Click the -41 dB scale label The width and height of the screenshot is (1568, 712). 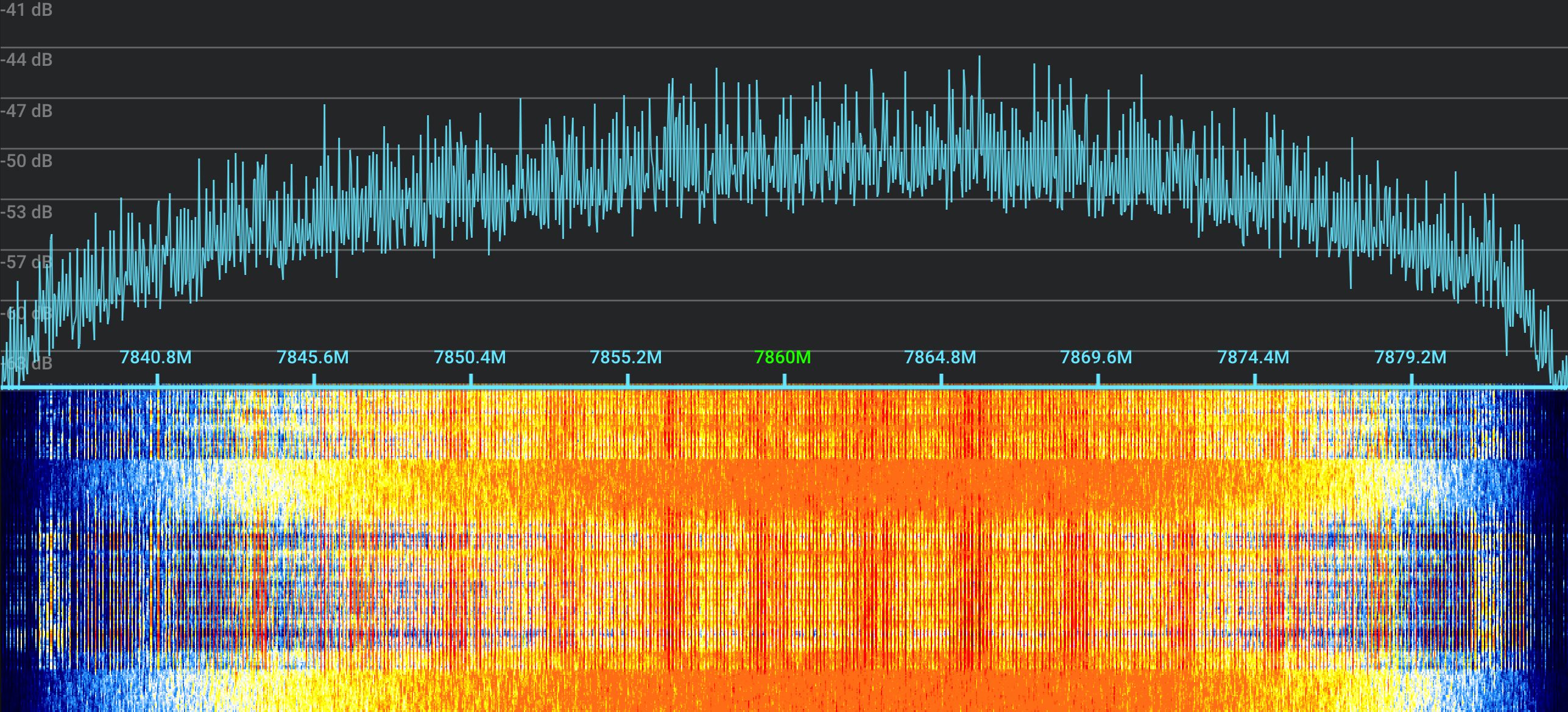pyautogui.click(x=27, y=10)
